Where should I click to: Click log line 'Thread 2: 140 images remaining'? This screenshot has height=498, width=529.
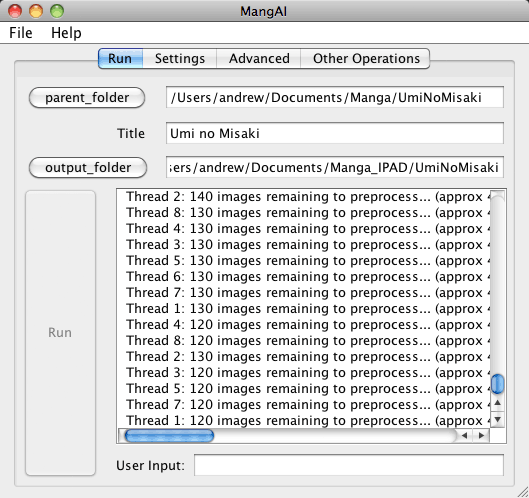click(308, 197)
